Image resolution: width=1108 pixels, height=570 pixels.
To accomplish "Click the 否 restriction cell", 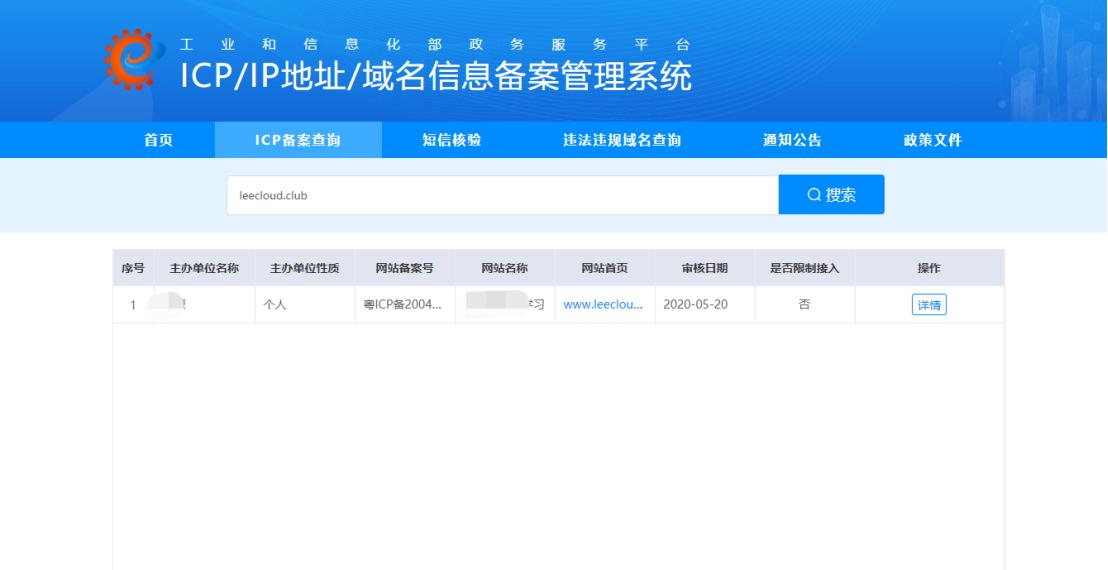I will [x=805, y=305].
